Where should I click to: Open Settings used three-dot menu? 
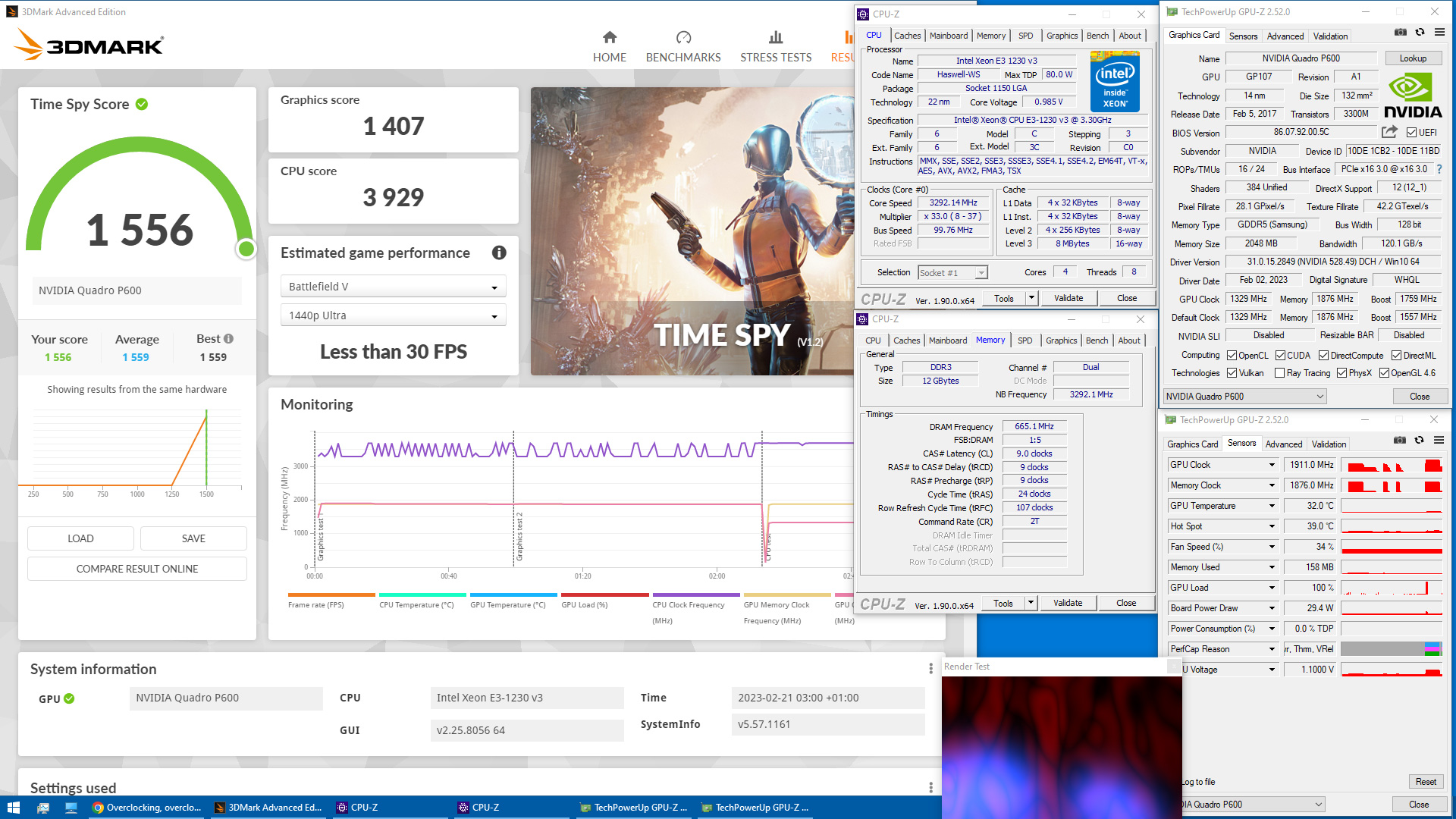point(930,787)
